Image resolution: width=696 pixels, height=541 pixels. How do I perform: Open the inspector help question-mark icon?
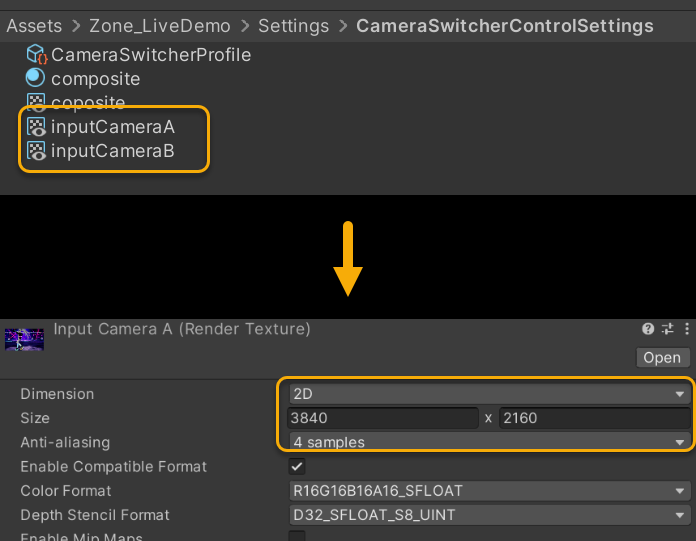pos(648,329)
